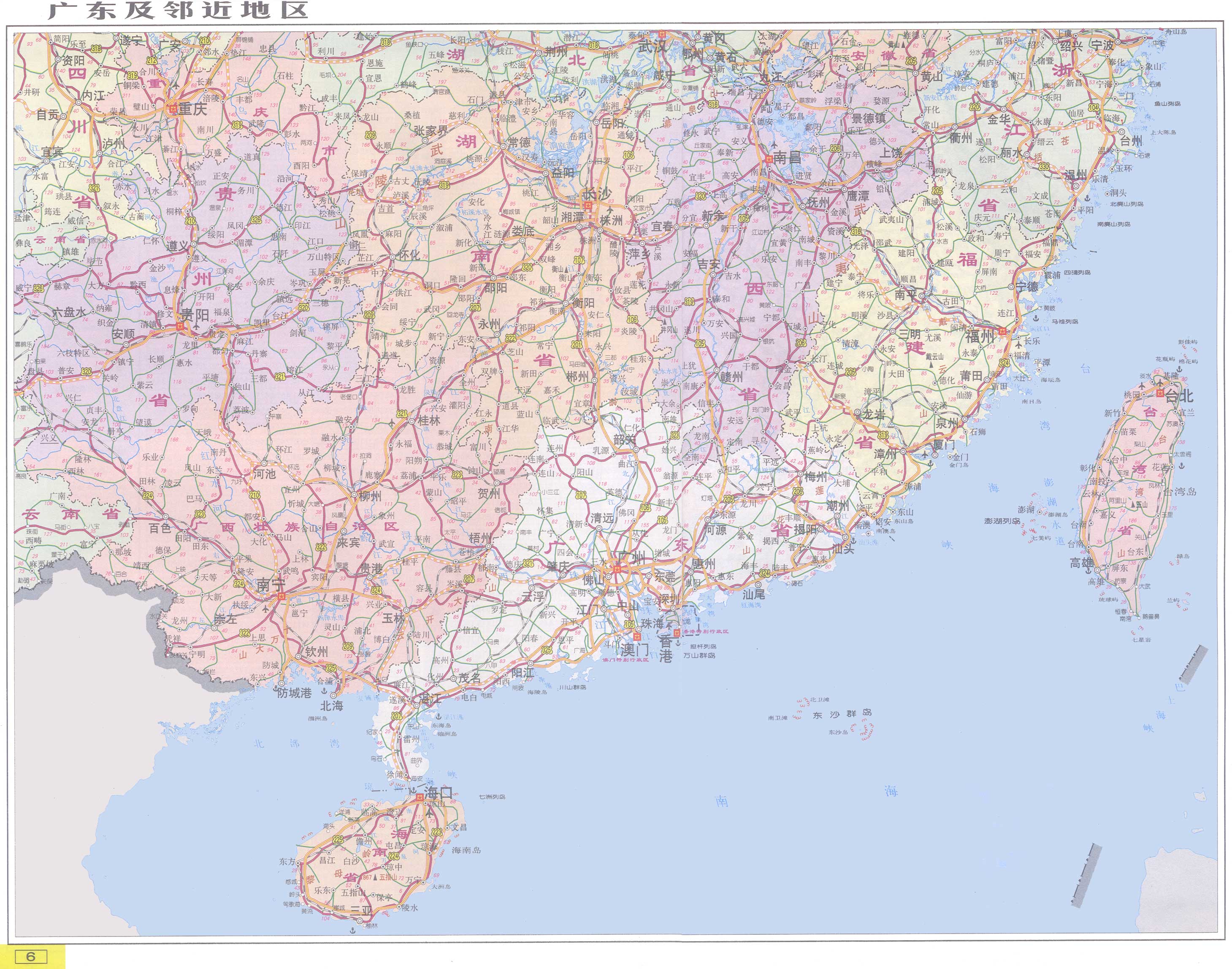Click the page number 6 yellow box
This screenshot has height=969, width=1232.
[31, 956]
